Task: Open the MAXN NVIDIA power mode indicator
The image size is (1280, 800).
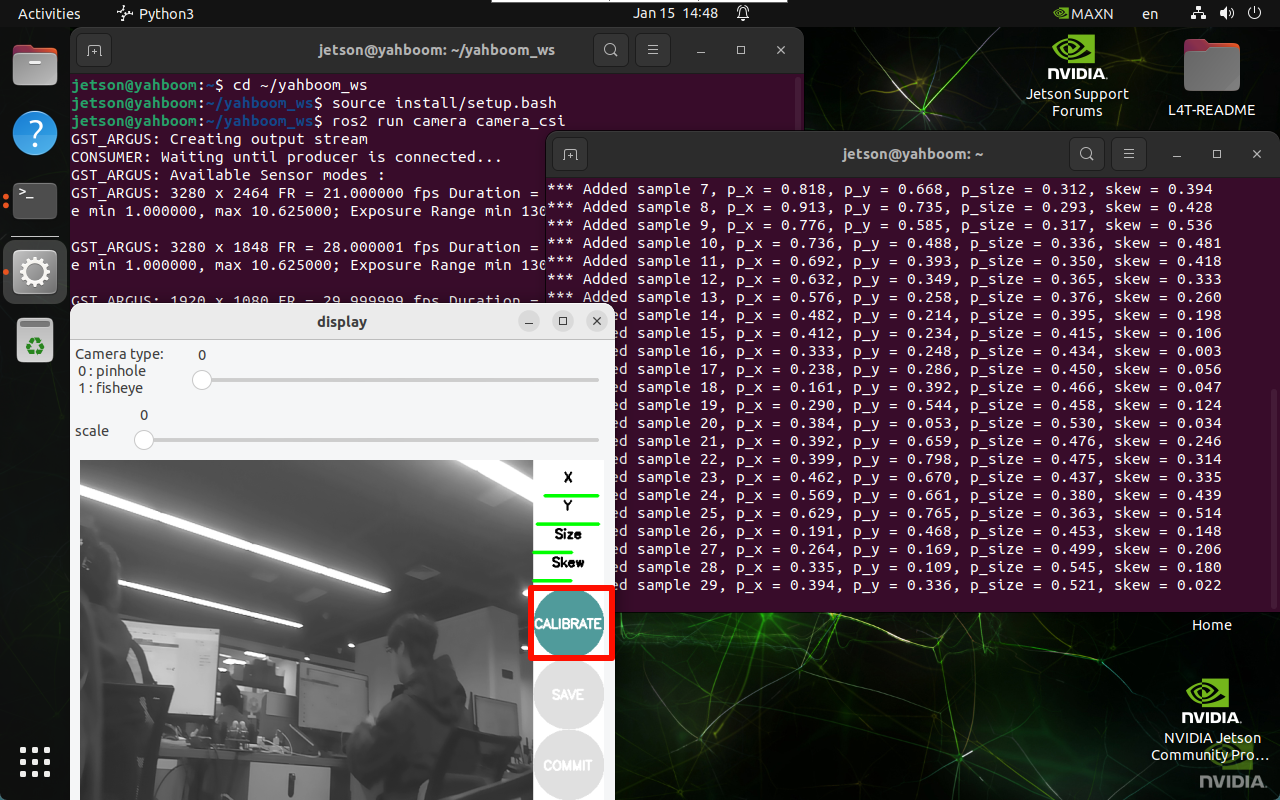Action: click(x=1083, y=14)
